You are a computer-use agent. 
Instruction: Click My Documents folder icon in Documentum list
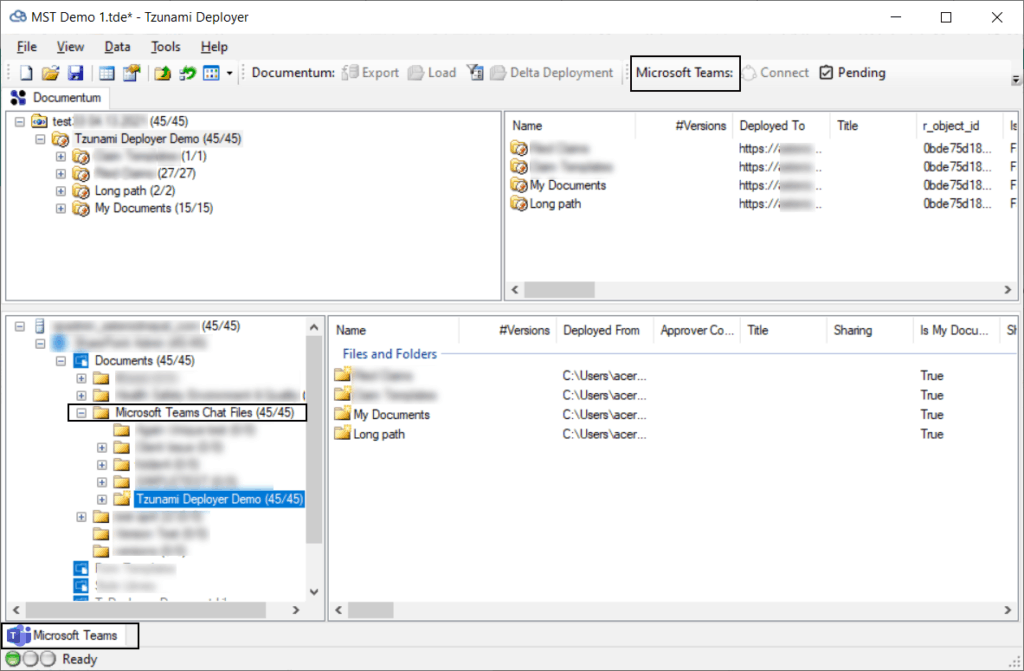[x=519, y=186]
